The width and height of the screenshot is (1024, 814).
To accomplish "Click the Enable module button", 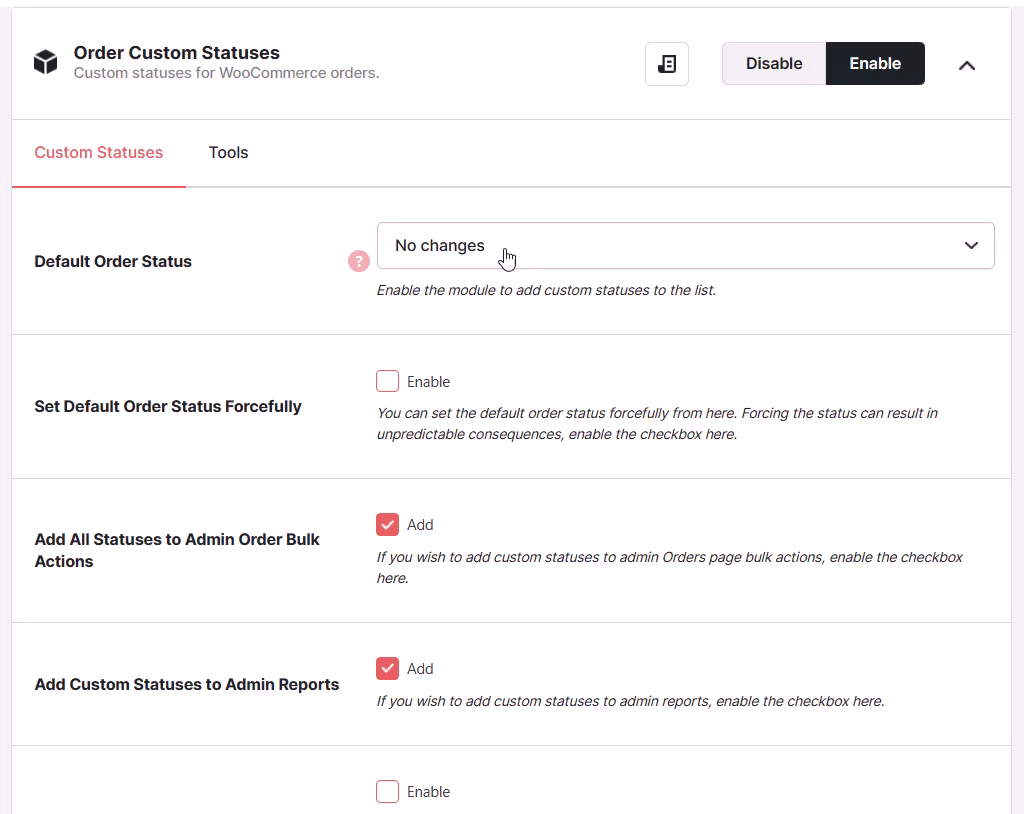I will 875,63.
